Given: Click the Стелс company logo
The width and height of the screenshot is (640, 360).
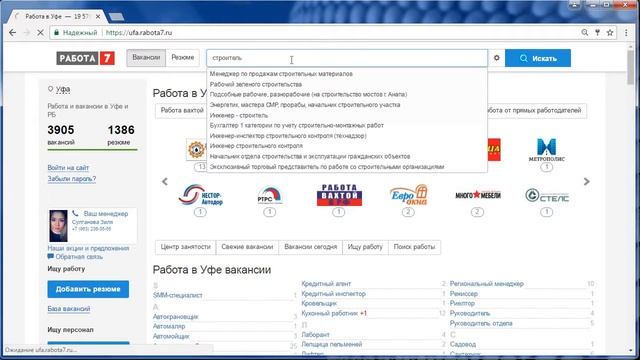Looking at the screenshot, I should click(547, 196).
